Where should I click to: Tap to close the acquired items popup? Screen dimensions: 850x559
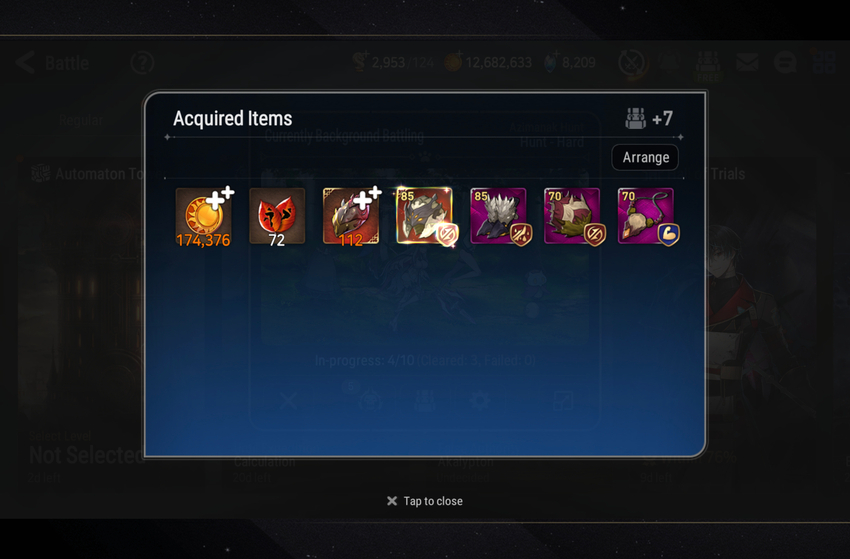425,501
